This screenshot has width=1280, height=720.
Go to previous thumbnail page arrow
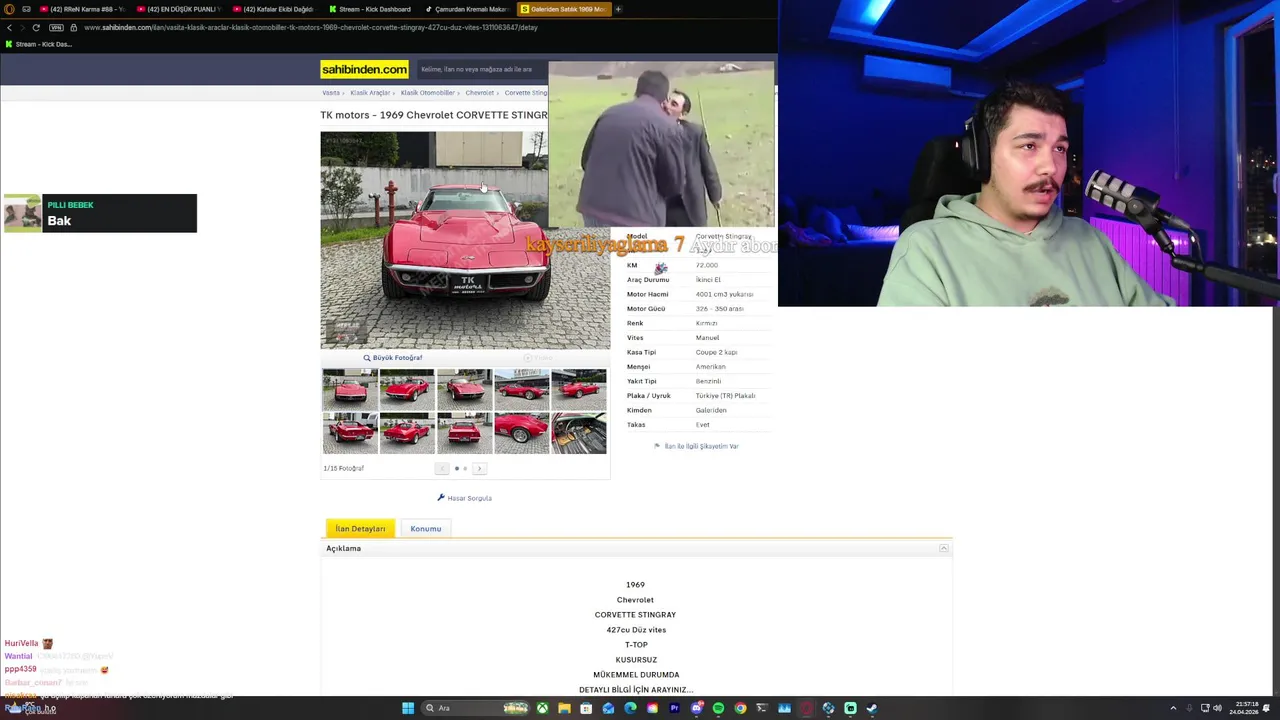pos(442,468)
